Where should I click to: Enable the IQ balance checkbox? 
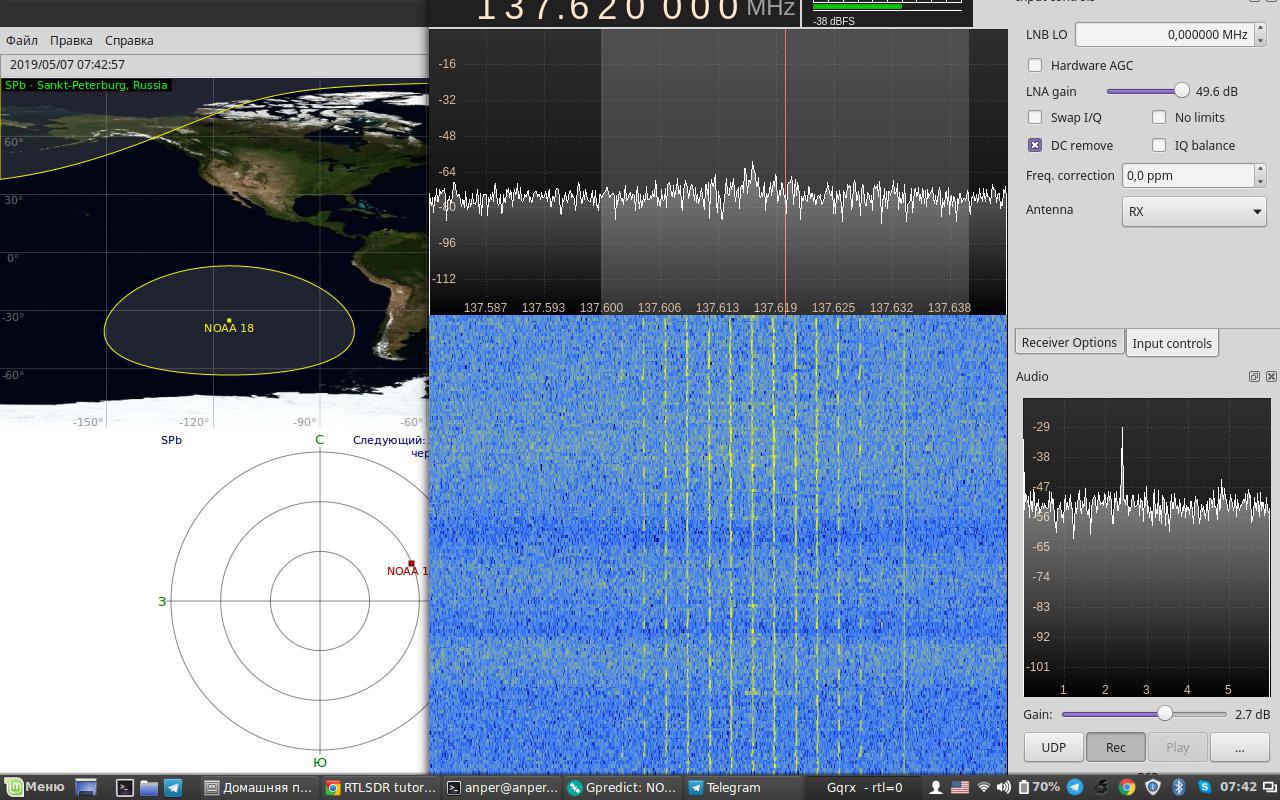(x=1159, y=145)
